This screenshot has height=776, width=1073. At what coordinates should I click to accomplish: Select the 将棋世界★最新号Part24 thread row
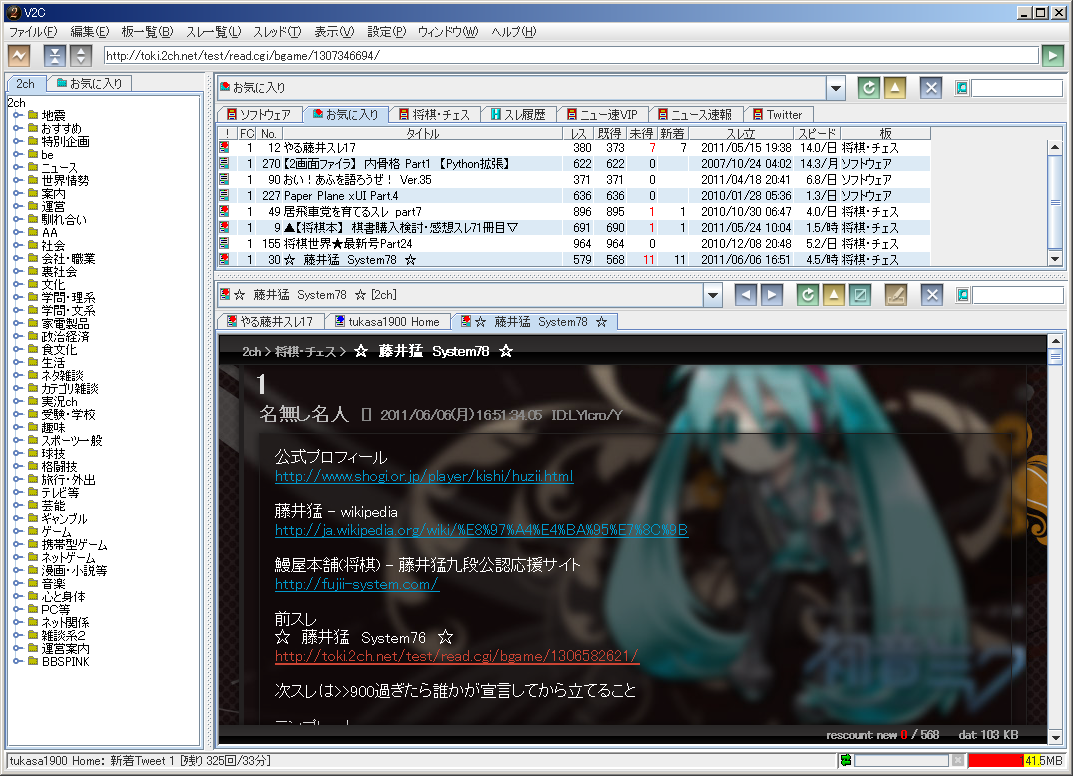click(x=573, y=244)
